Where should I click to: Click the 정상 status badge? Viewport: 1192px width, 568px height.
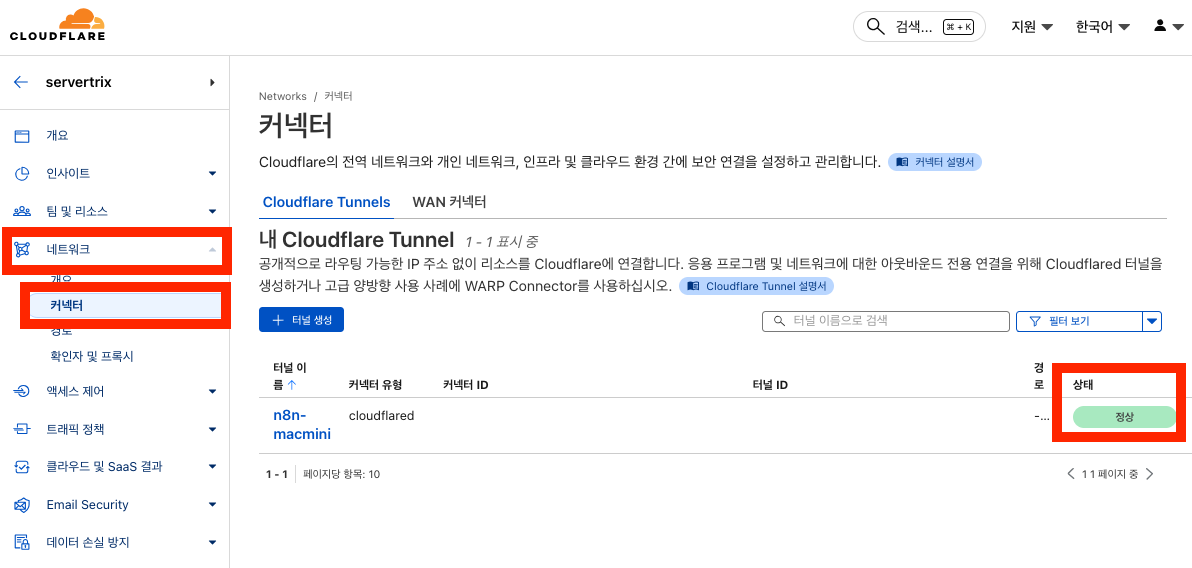pyautogui.click(x=1124, y=417)
